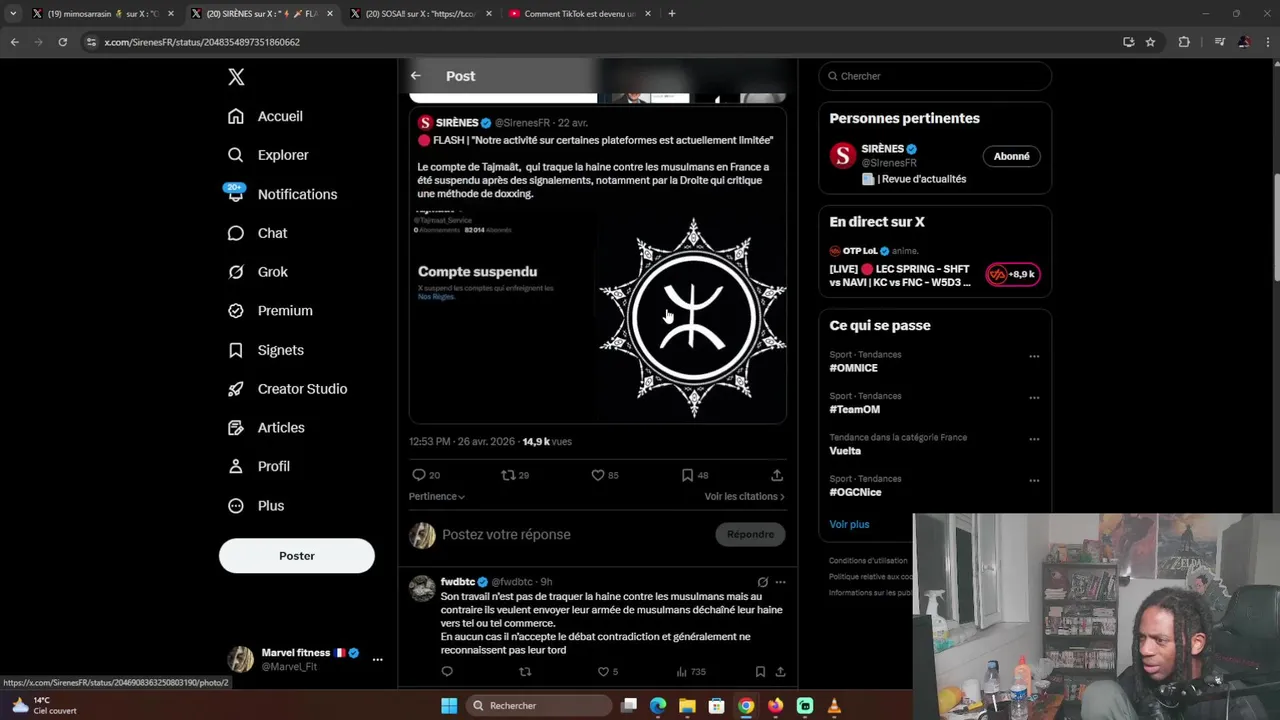Click reply icon on fwdbtc comment
This screenshot has height=720, width=1280.
tap(447, 672)
